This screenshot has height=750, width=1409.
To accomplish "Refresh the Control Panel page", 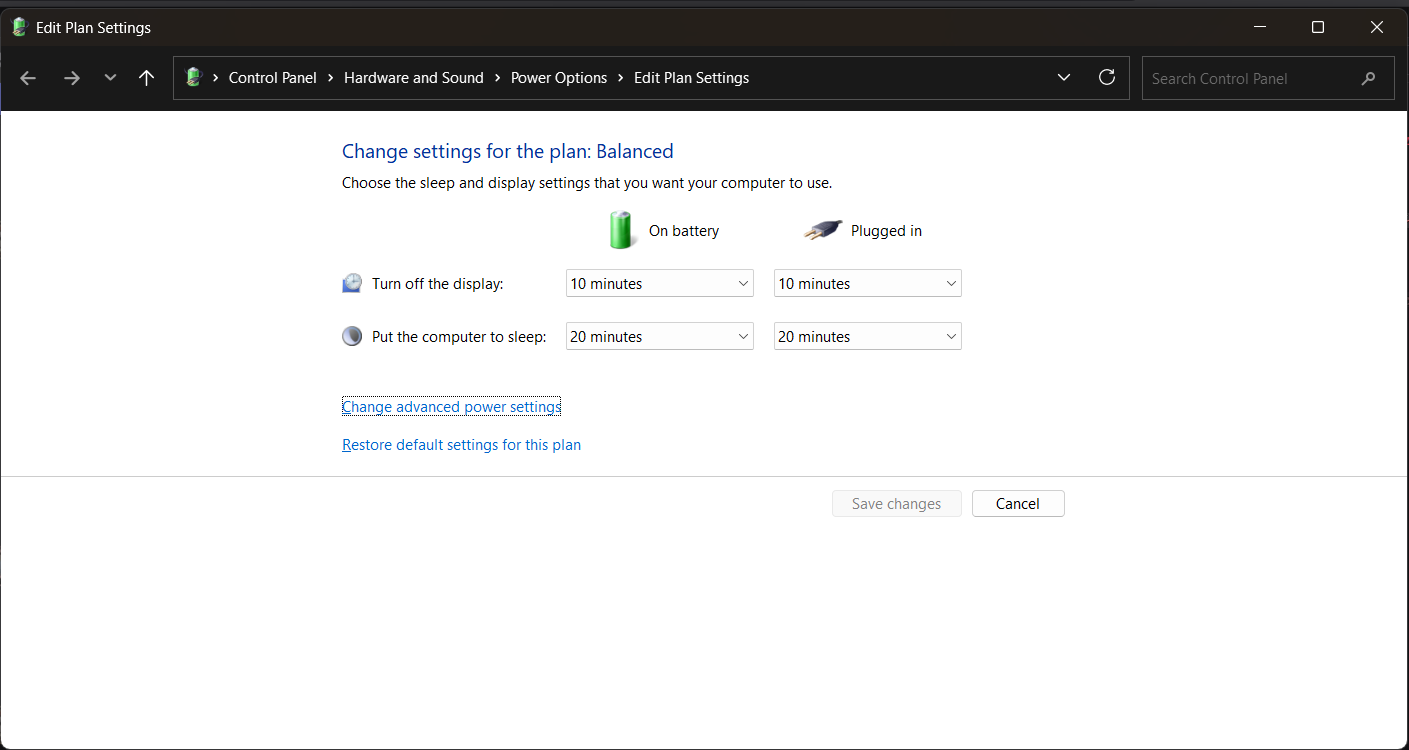I will click(x=1107, y=78).
